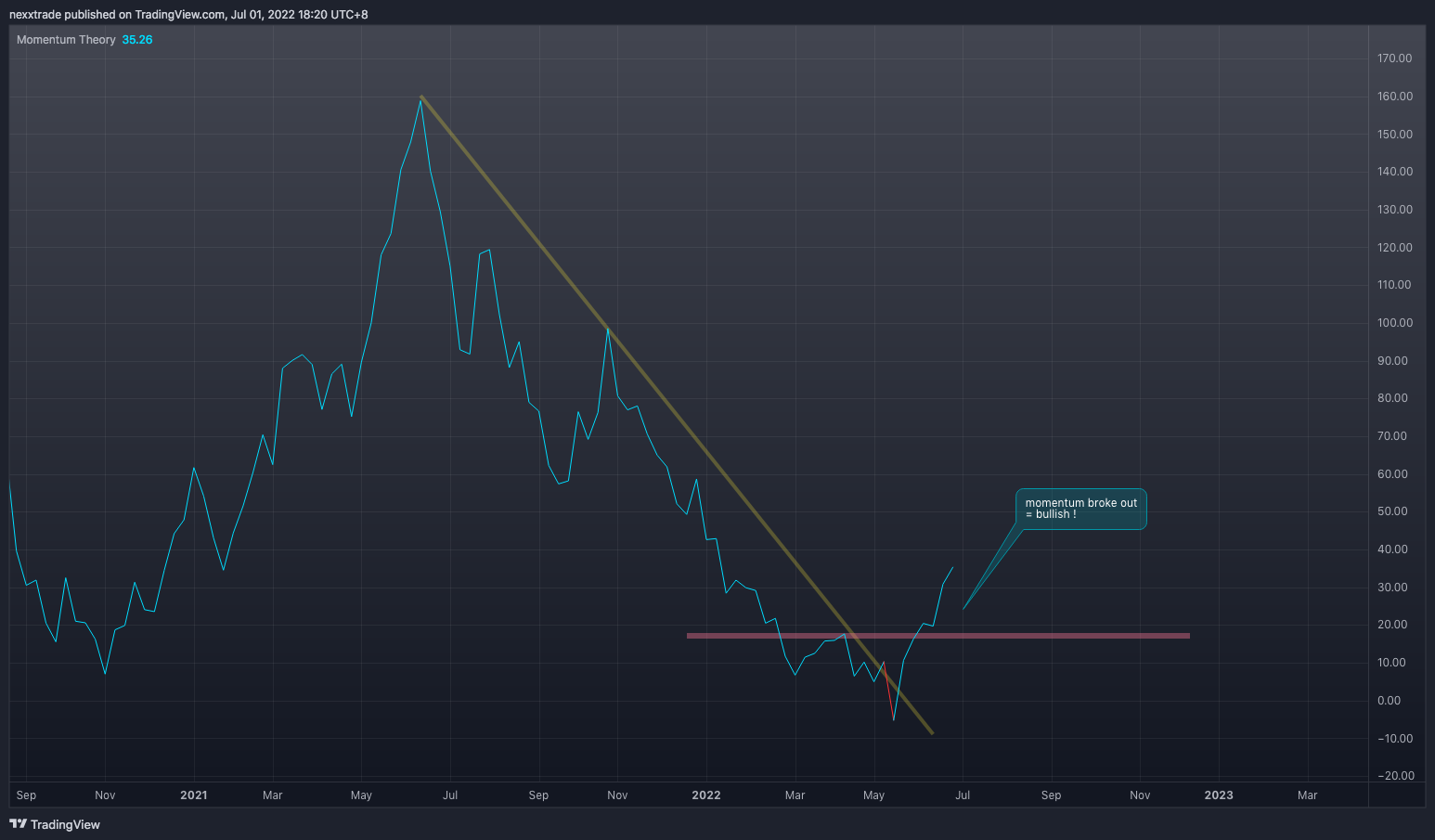Click the 120.00 price axis label
Screen dimensions: 1435x840
(x=1394, y=248)
